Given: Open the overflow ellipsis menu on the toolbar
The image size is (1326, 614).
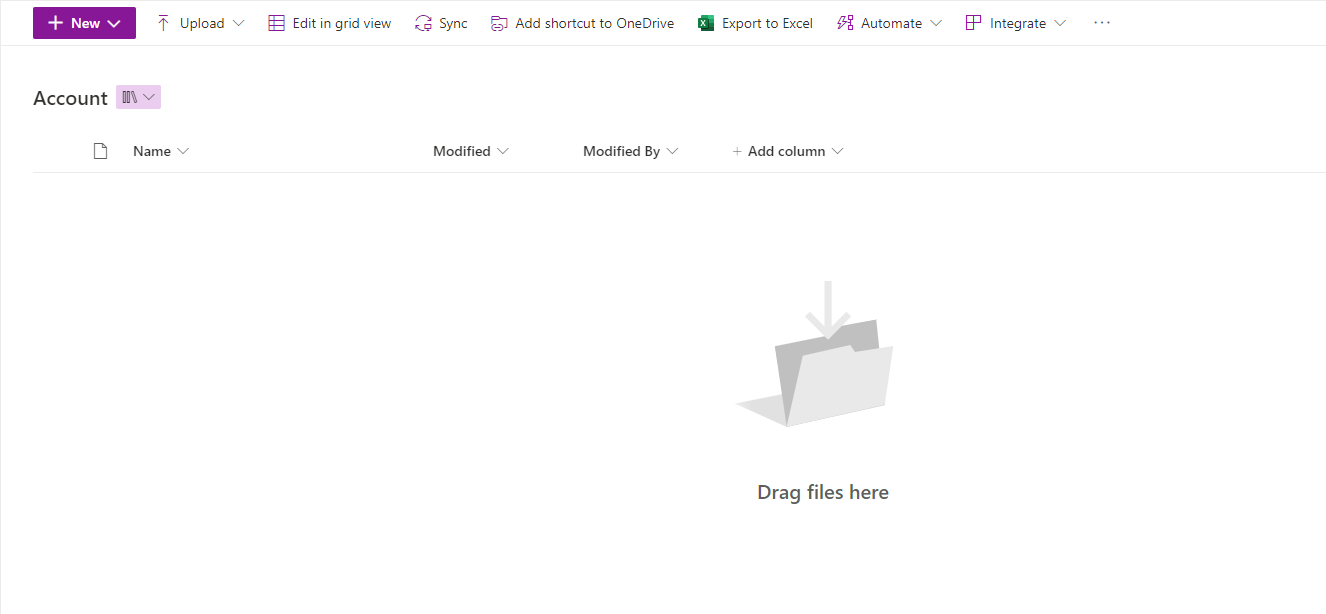Looking at the screenshot, I should [1101, 22].
